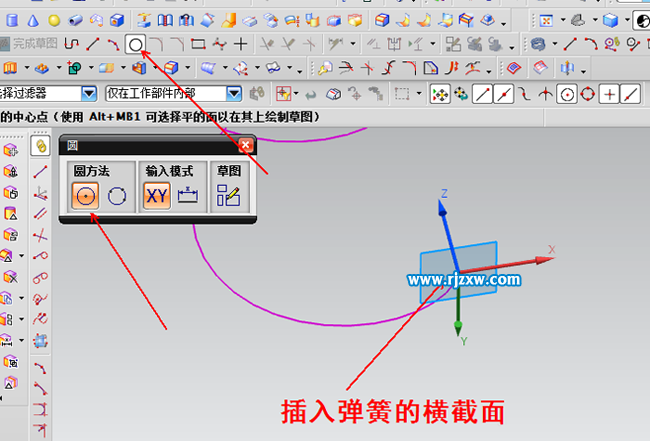Click the 完成草图 finish sketch button
The image size is (650, 441).
[29, 43]
